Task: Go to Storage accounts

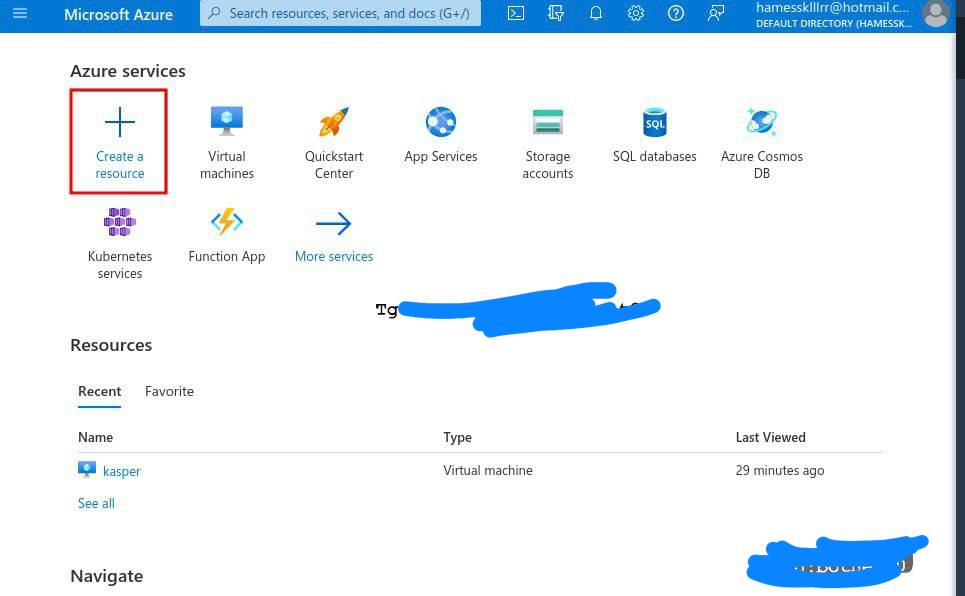Action: (x=547, y=141)
